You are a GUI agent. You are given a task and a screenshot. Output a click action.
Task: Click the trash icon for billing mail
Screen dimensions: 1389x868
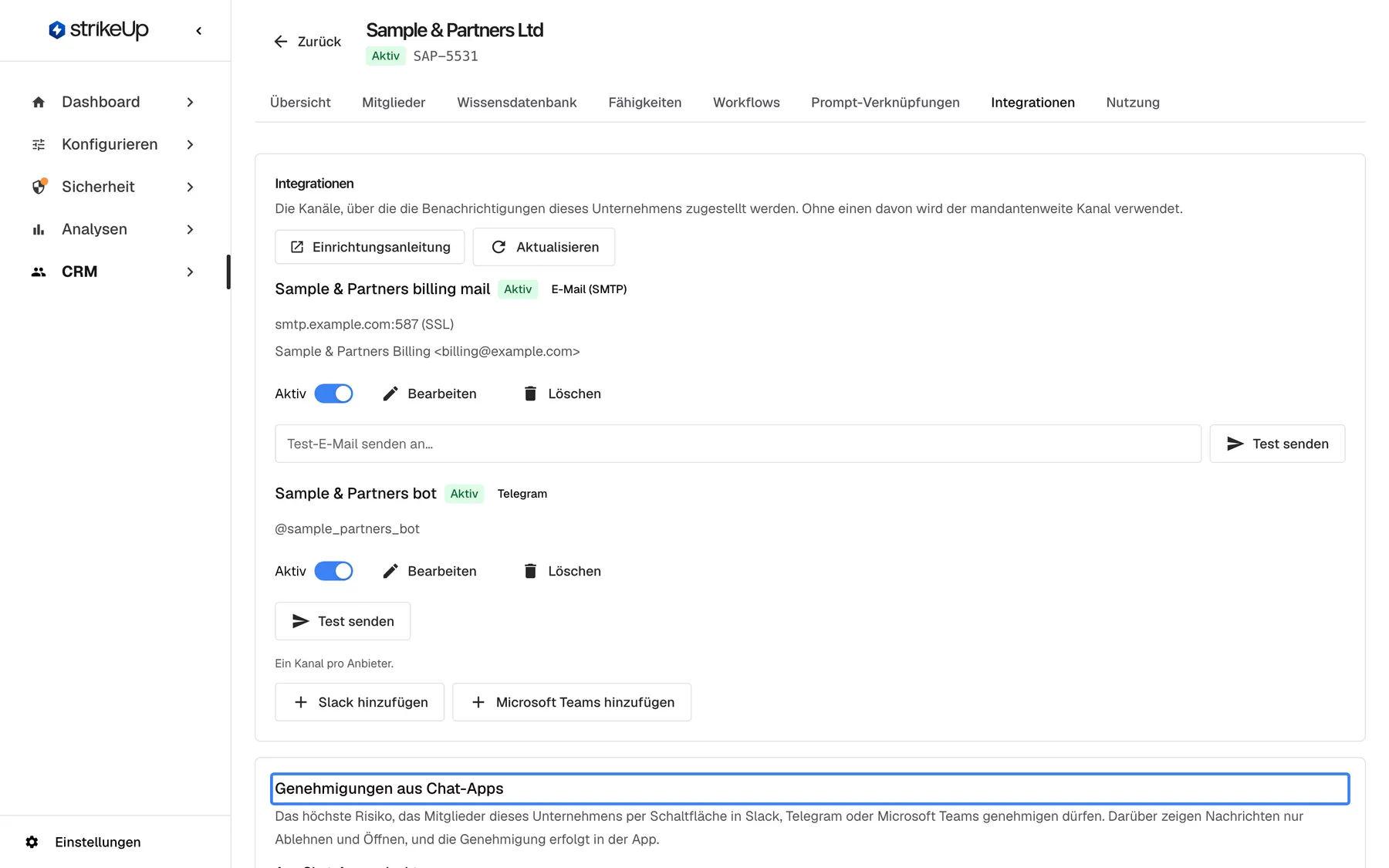(x=530, y=393)
